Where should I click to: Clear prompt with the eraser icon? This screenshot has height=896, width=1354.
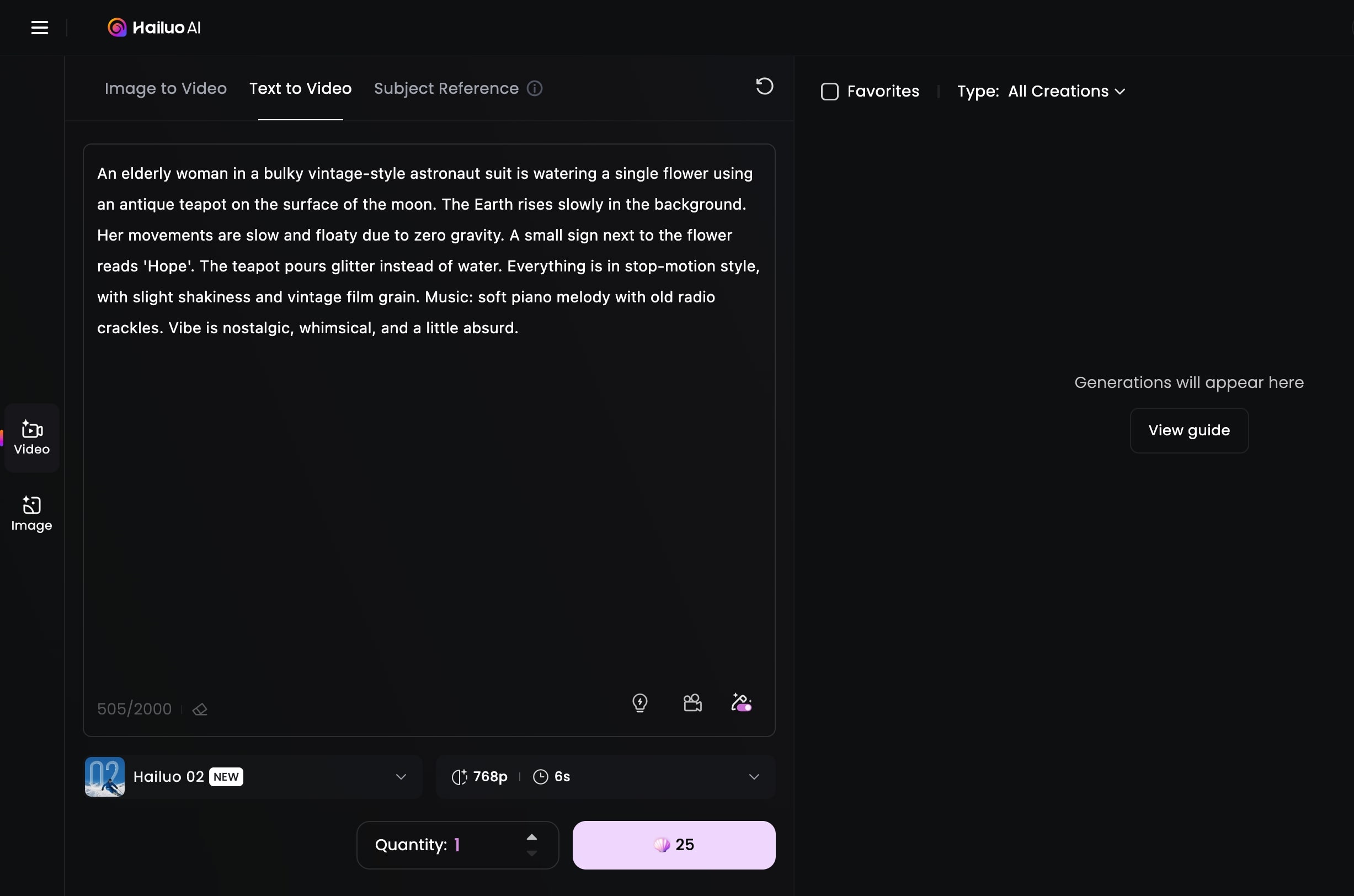click(x=200, y=709)
